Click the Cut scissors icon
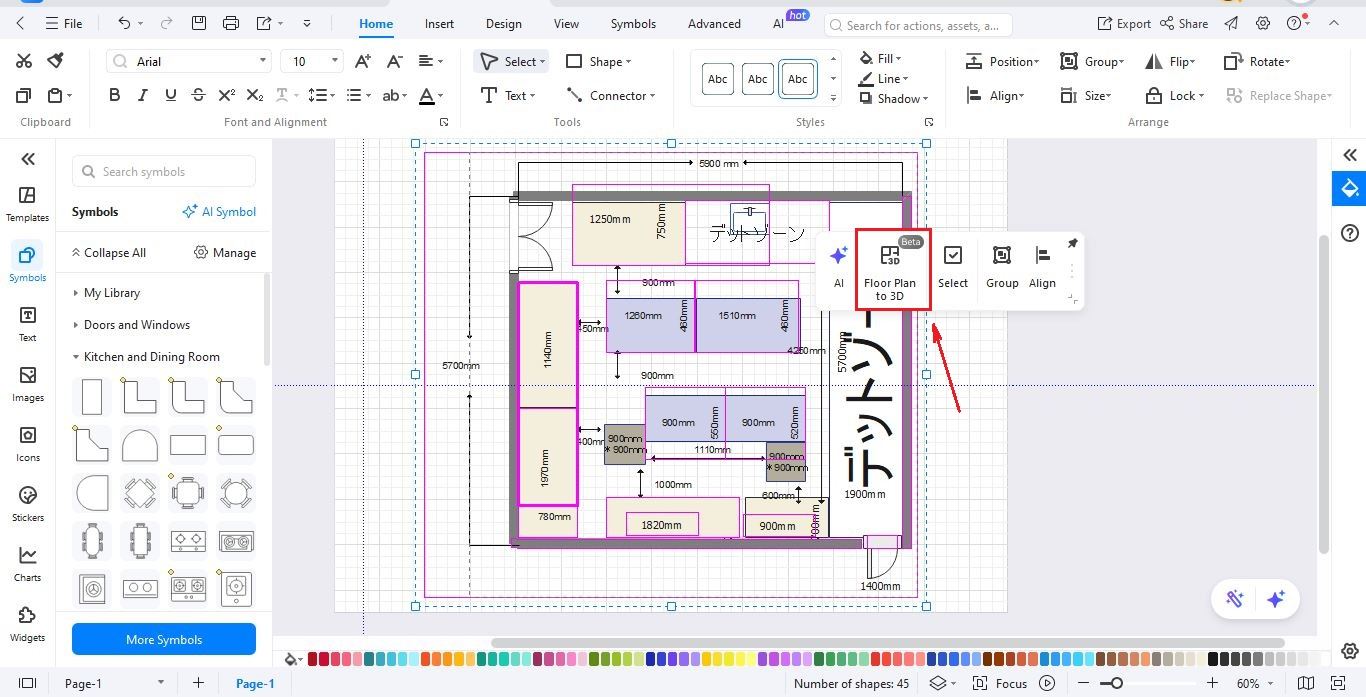The height and width of the screenshot is (697, 1366). (x=24, y=61)
